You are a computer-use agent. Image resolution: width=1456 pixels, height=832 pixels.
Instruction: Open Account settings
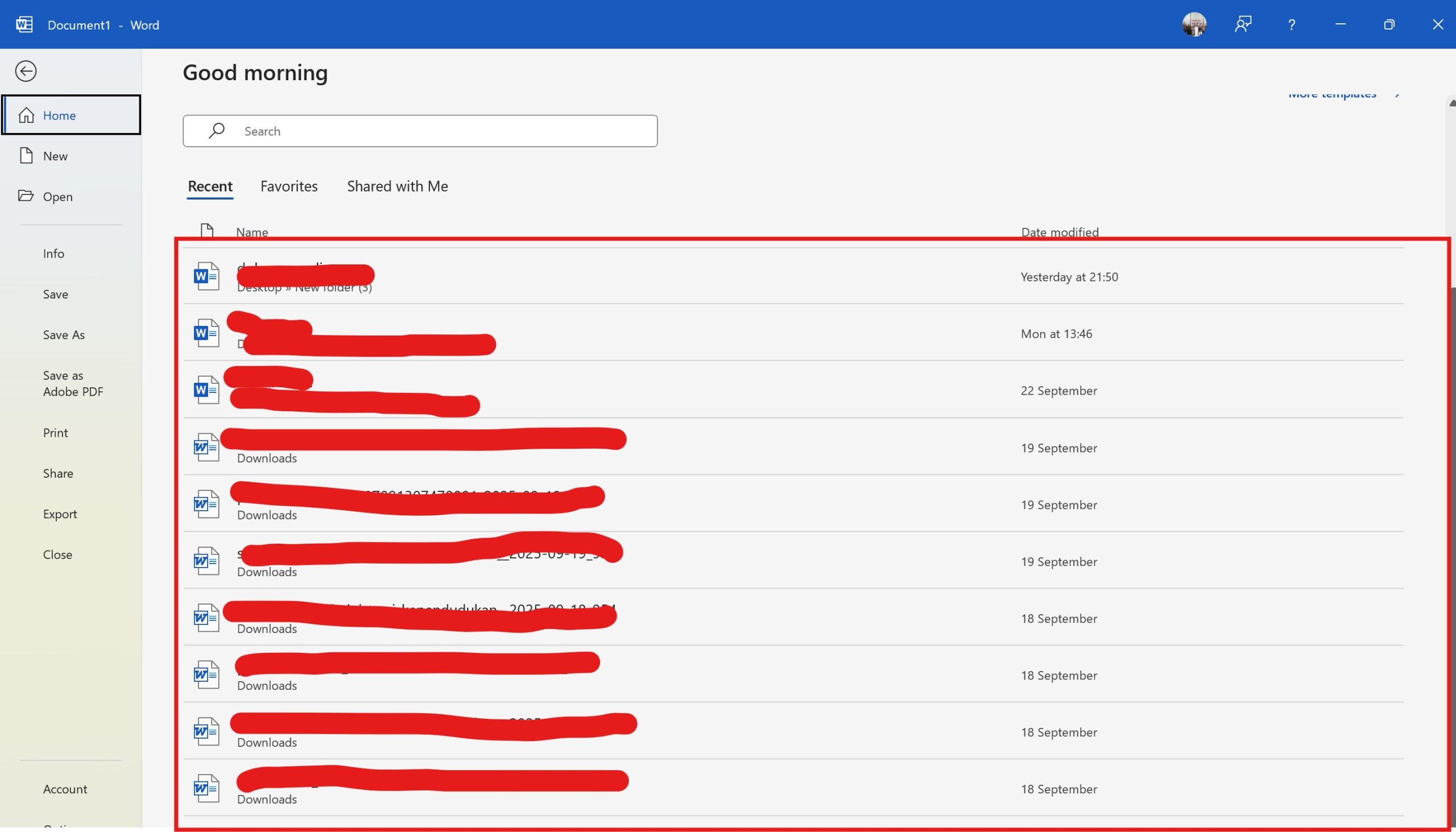tap(65, 789)
